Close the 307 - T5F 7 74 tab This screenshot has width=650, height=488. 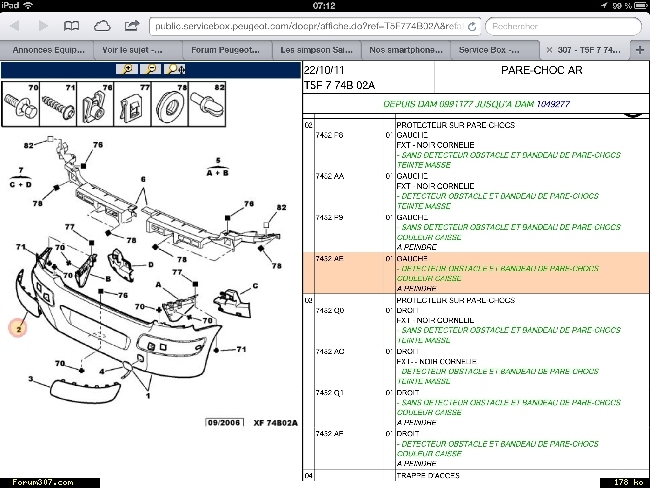549,50
